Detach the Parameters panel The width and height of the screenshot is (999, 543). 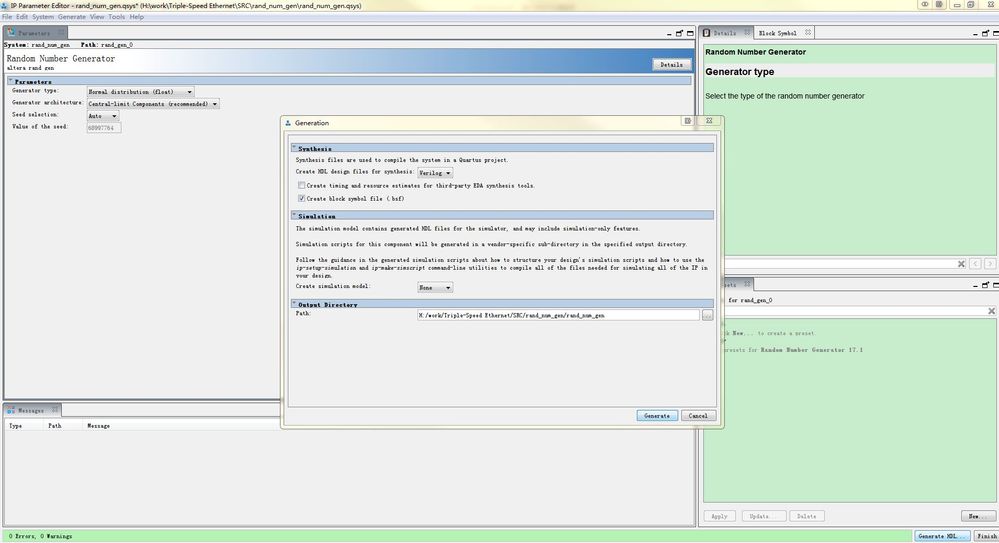(679, 34)
